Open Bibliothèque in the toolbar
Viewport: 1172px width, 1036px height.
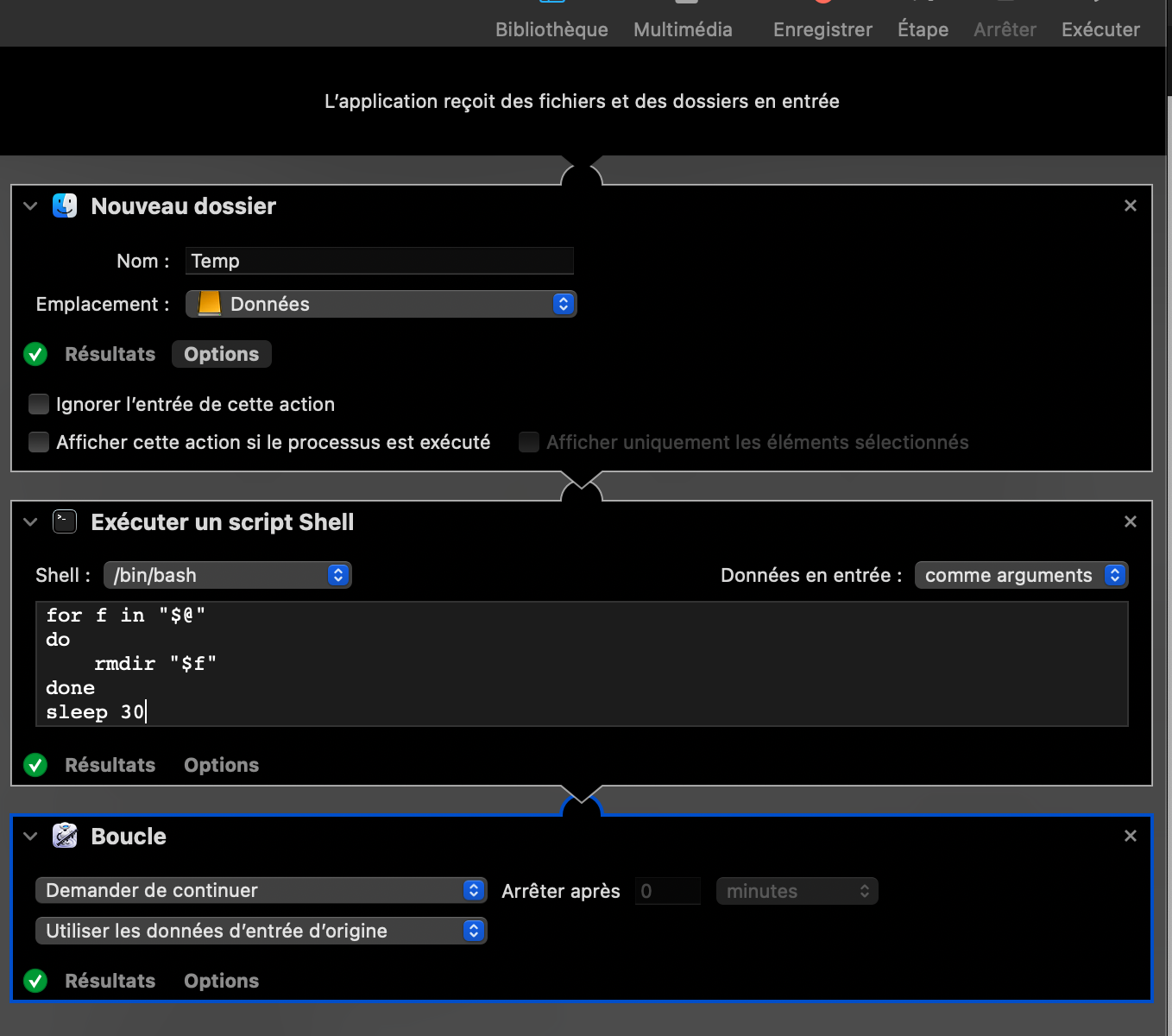coord(551,29)
